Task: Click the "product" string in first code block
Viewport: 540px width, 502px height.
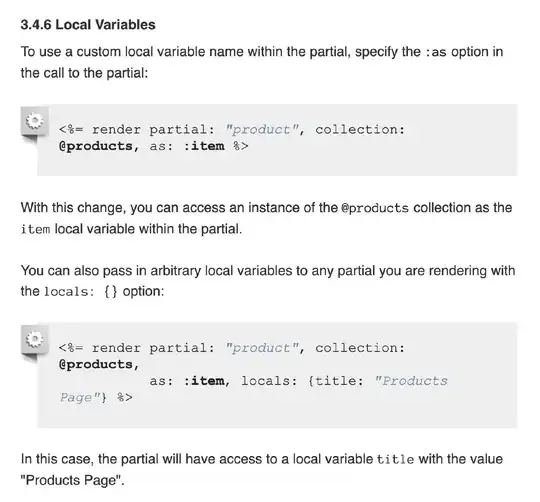Action: (262, 130)
